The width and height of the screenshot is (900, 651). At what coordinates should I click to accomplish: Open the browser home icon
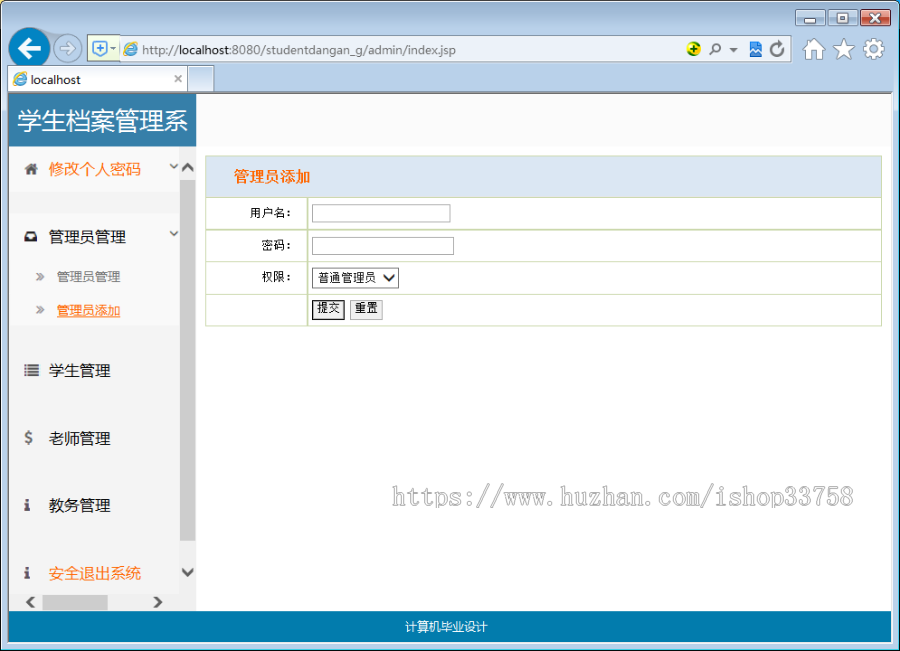click(x=813, y=49)
